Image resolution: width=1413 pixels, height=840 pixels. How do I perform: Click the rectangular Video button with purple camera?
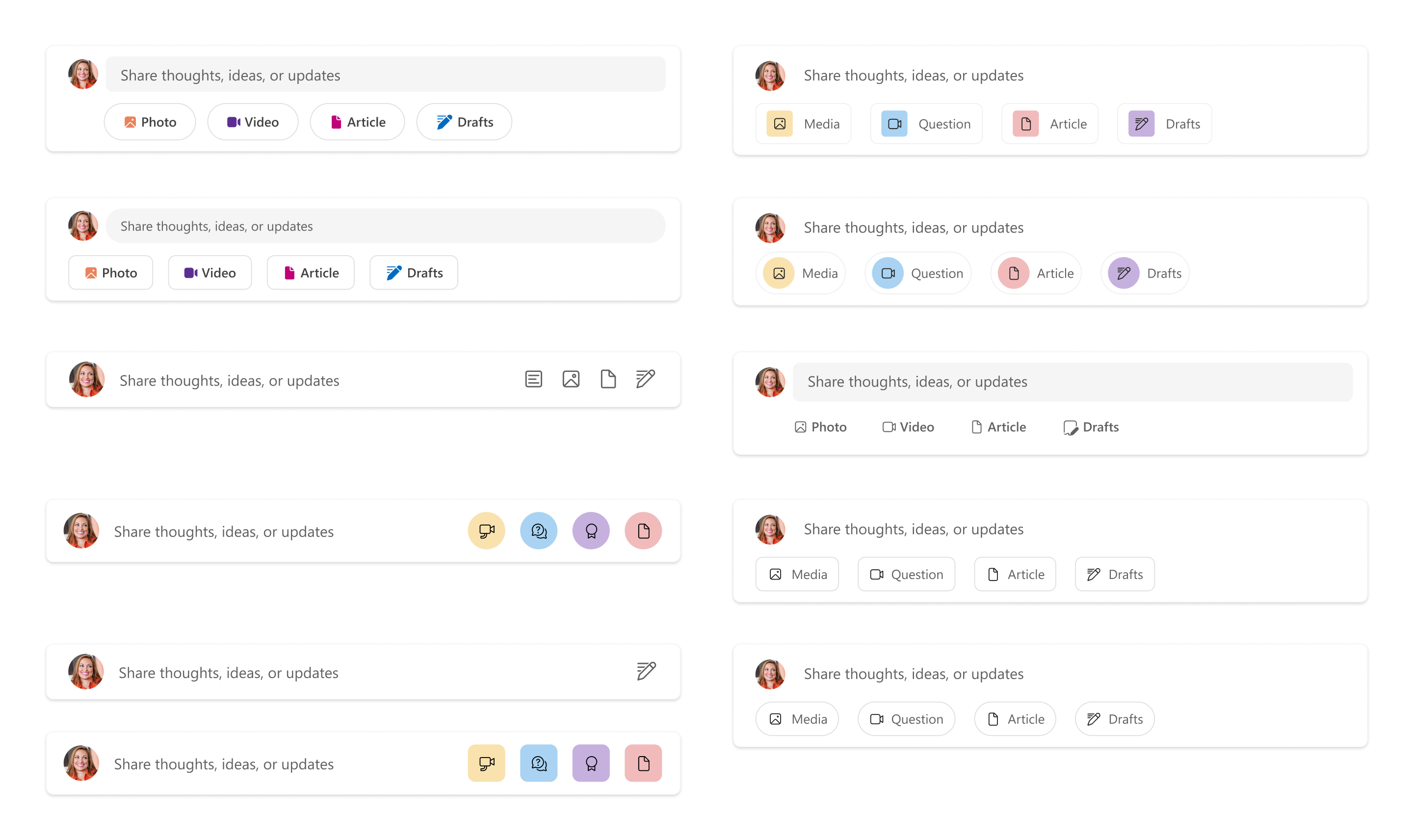(x=209, y=272)
